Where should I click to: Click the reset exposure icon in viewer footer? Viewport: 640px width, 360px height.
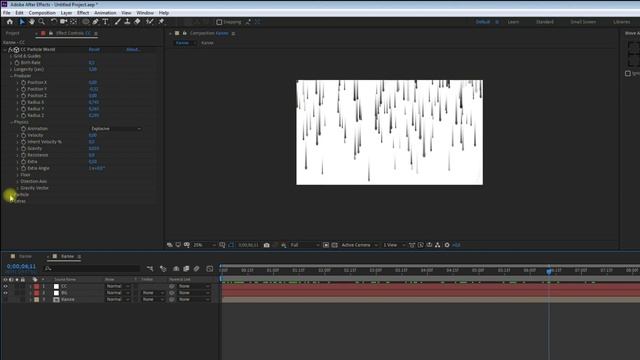click(447, 245)
